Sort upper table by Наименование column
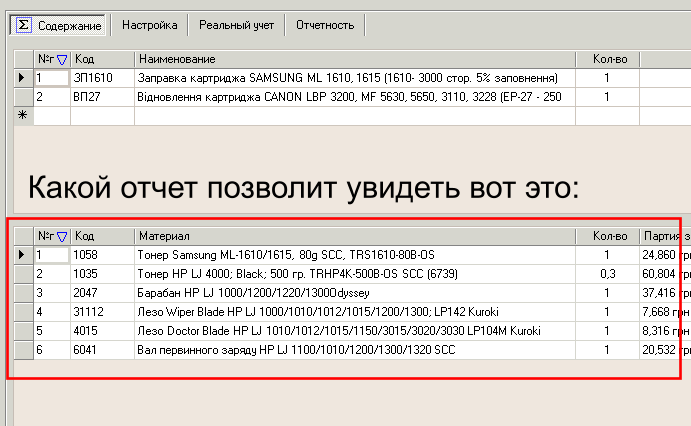 pos(354,60)
